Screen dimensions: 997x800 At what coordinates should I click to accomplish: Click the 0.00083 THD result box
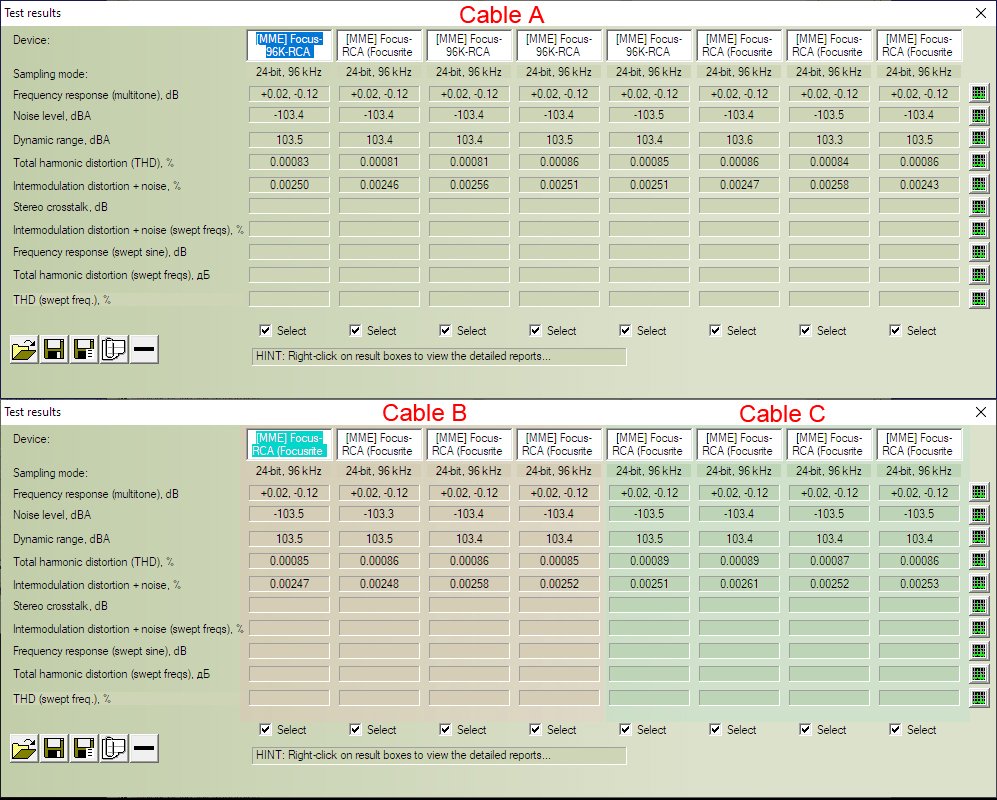(x=289, y=162)
